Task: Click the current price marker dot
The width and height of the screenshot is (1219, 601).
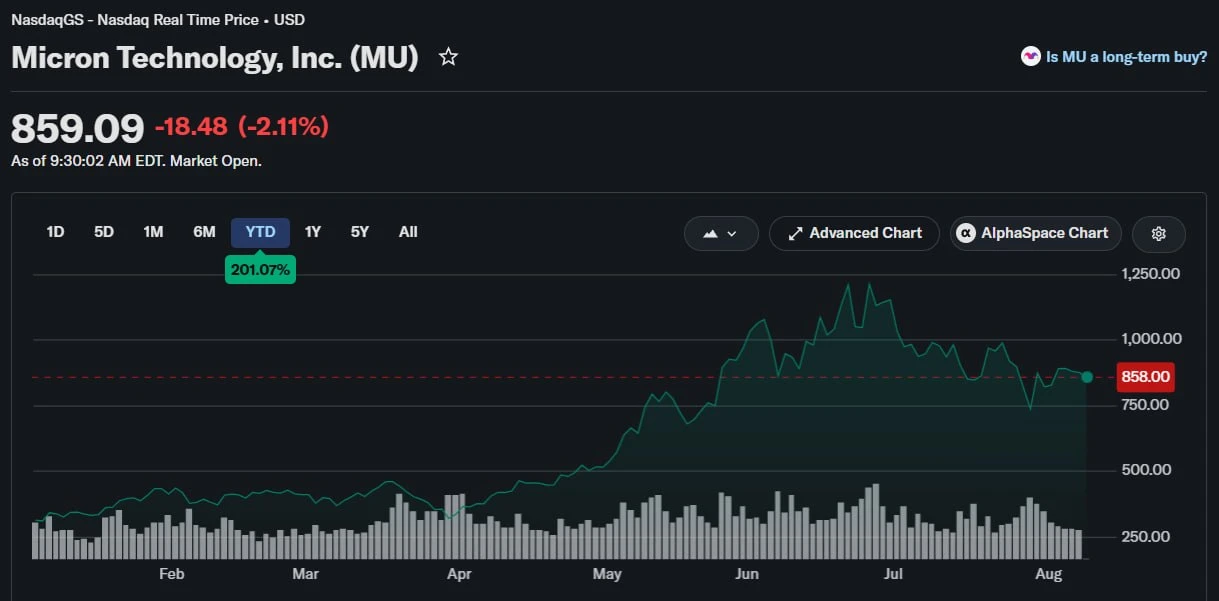Action: click(1087, 377)
